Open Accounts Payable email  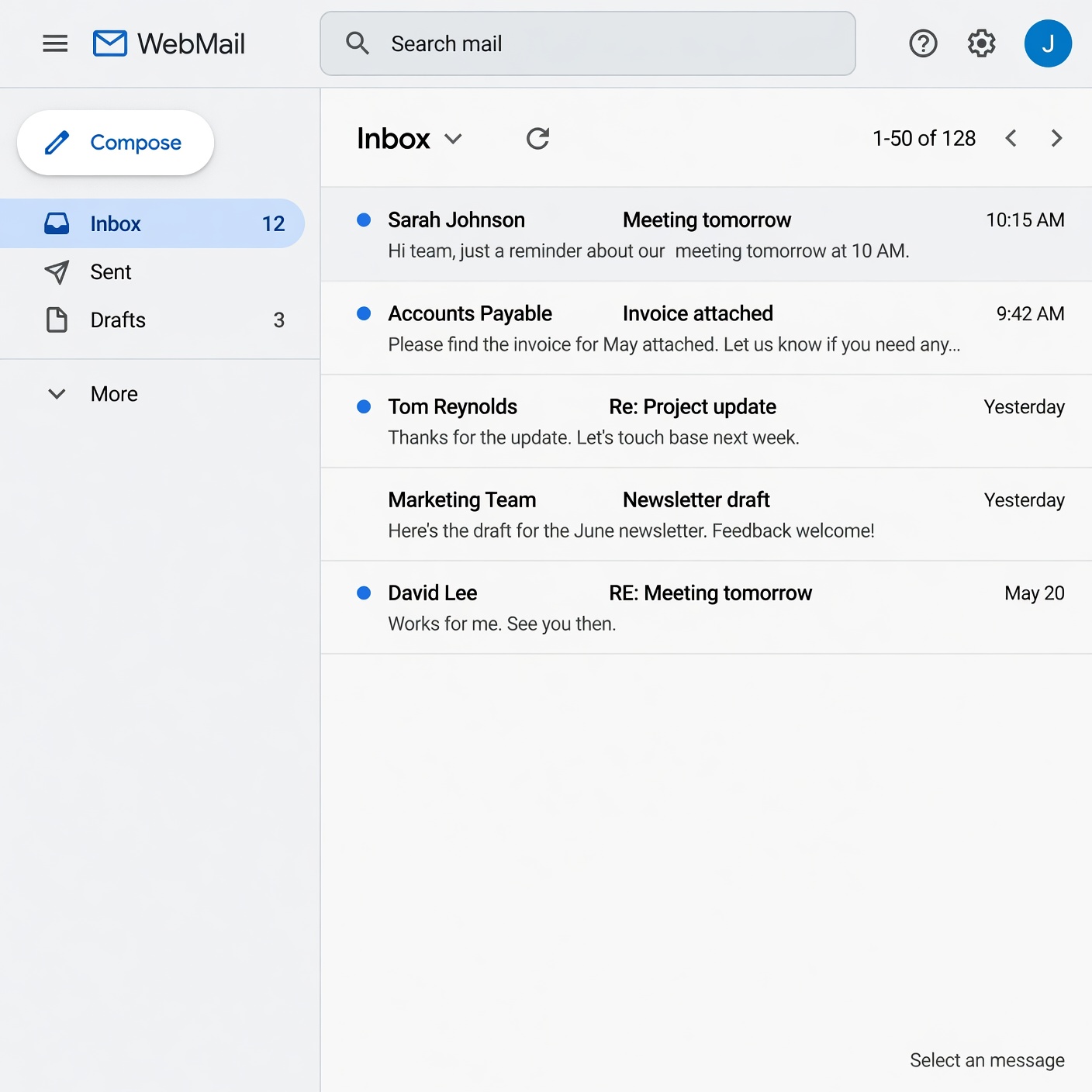point(707,328)
